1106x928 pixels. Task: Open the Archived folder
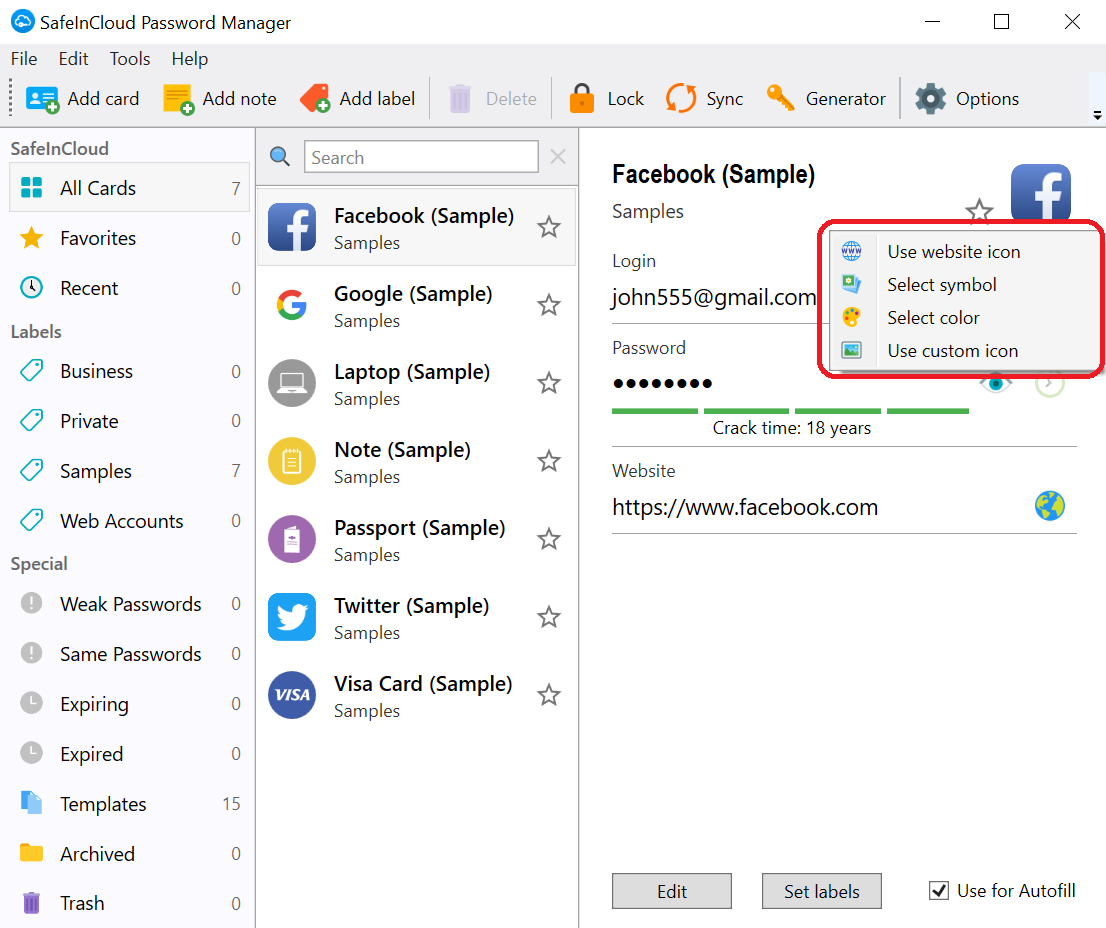coord(129,854)
